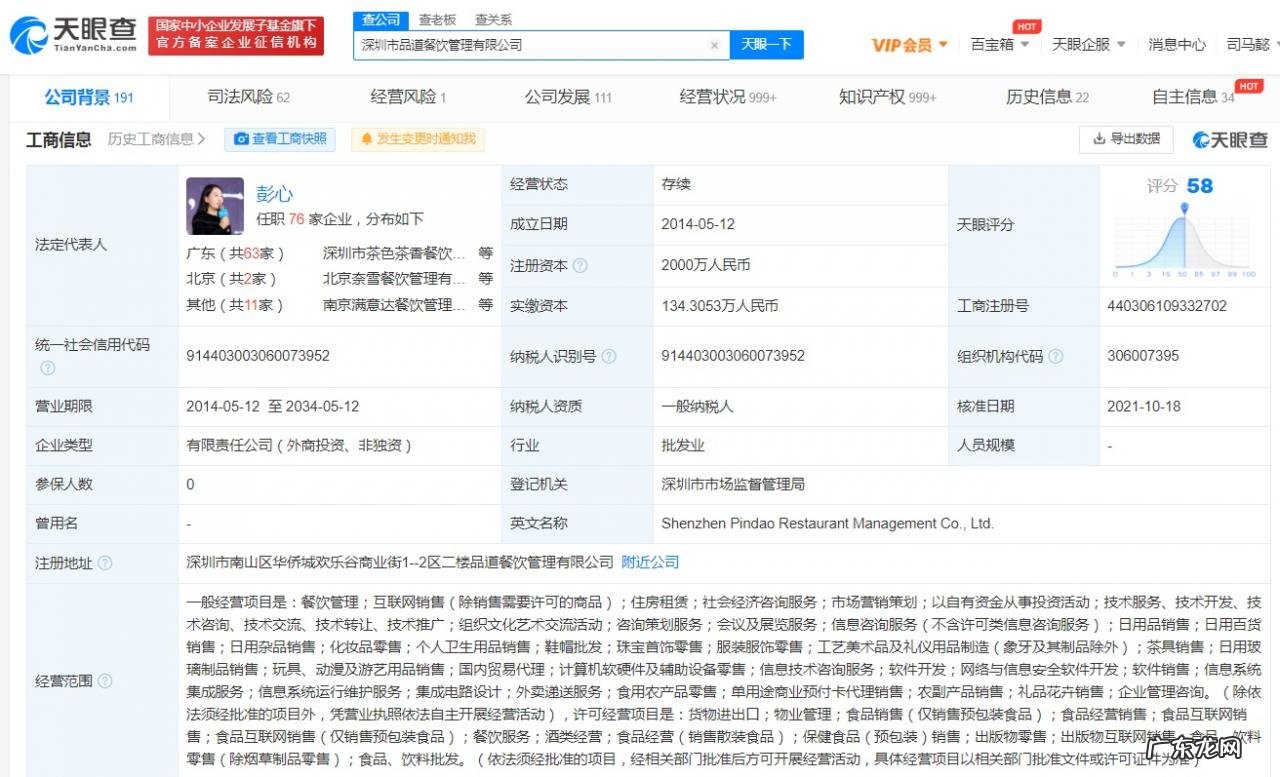Image resolution: width=1280 pixels, height=777 pixels.
Task: Click the 天眼查 watermark logo near 导出数据
Action: tap(1228, 140)
